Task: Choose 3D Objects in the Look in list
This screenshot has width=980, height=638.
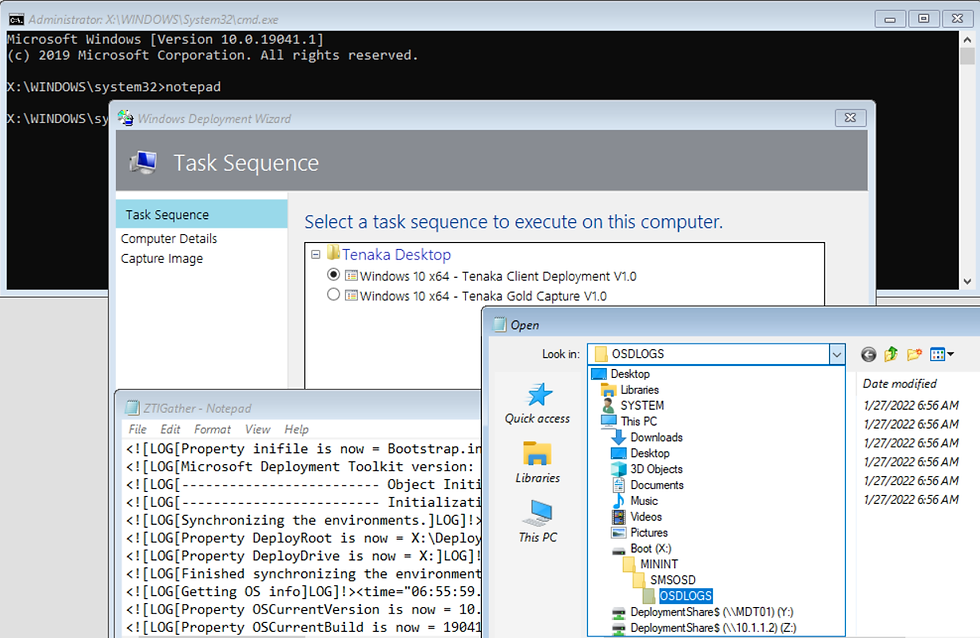Action: point(656,469)
